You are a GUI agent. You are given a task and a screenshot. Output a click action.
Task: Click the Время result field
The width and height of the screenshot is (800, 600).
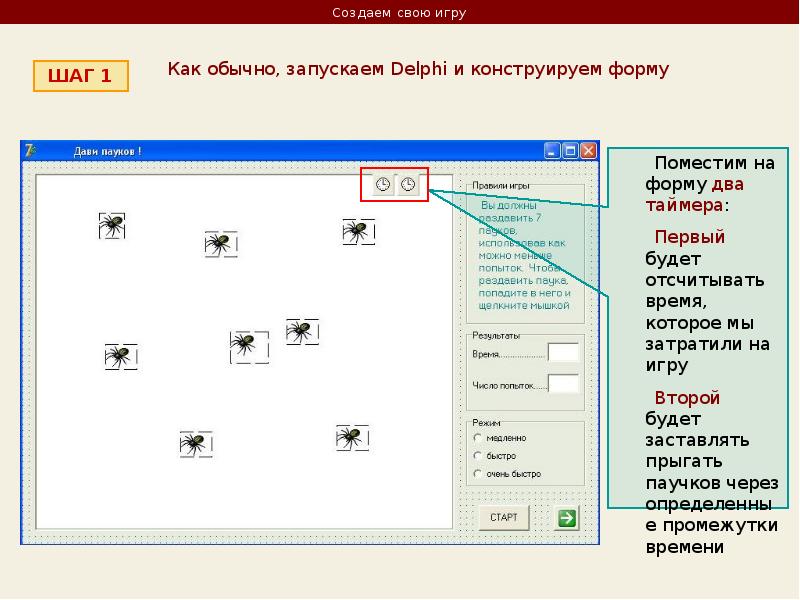tap(563, 352)
